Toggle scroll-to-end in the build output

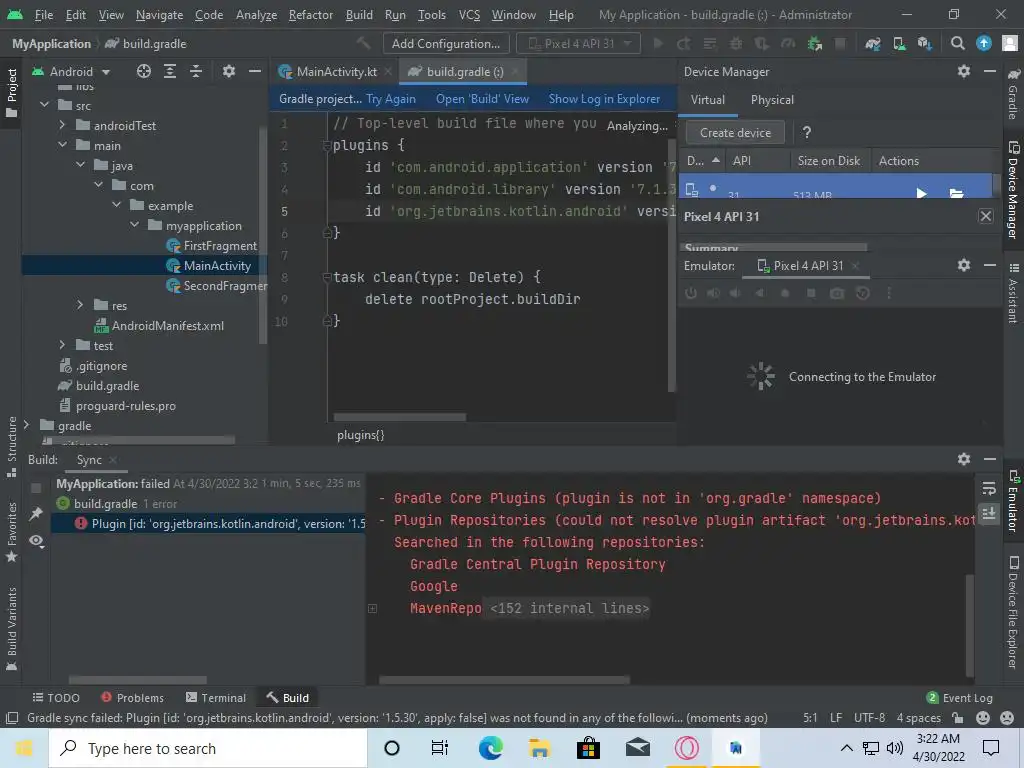click(x=989, y=514)
